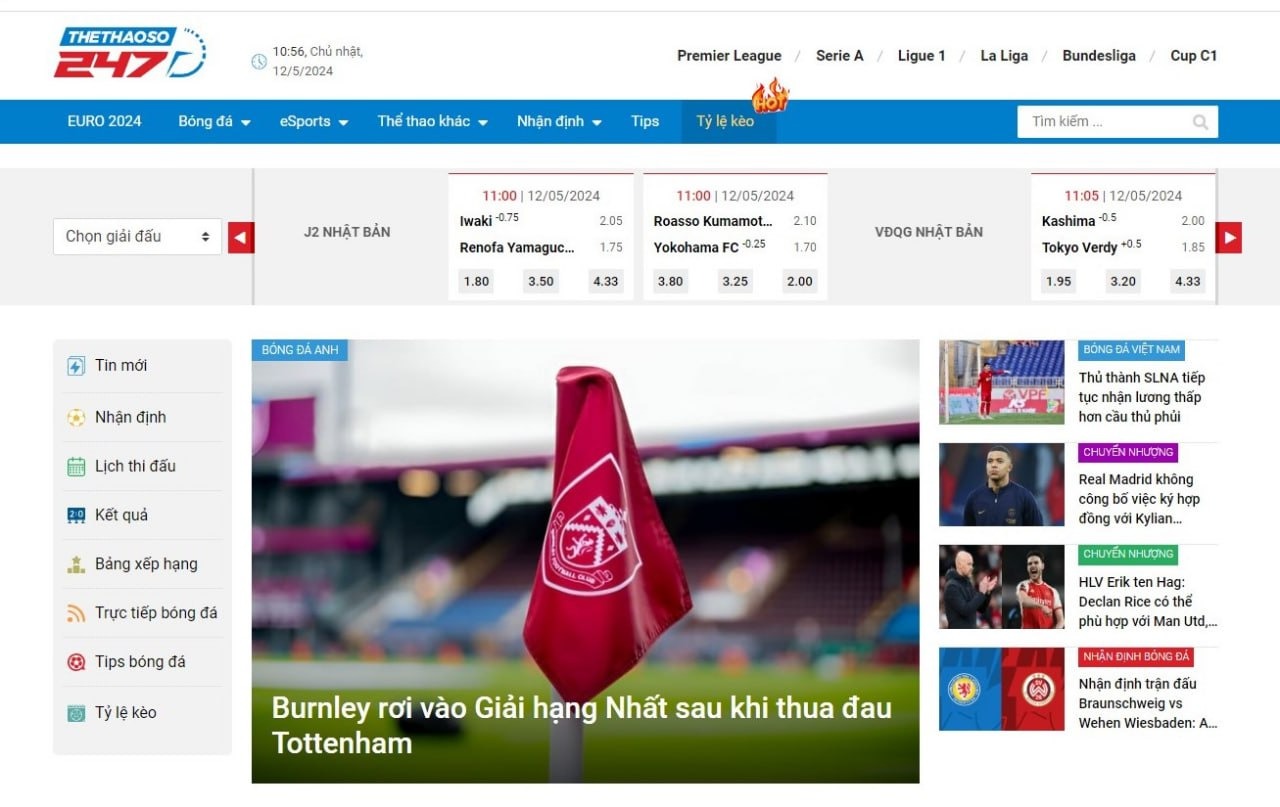Click the BÓNG ĐÁ ANH category tag
The height and width of the screenshot is (807, 1280).
[300, 350]
